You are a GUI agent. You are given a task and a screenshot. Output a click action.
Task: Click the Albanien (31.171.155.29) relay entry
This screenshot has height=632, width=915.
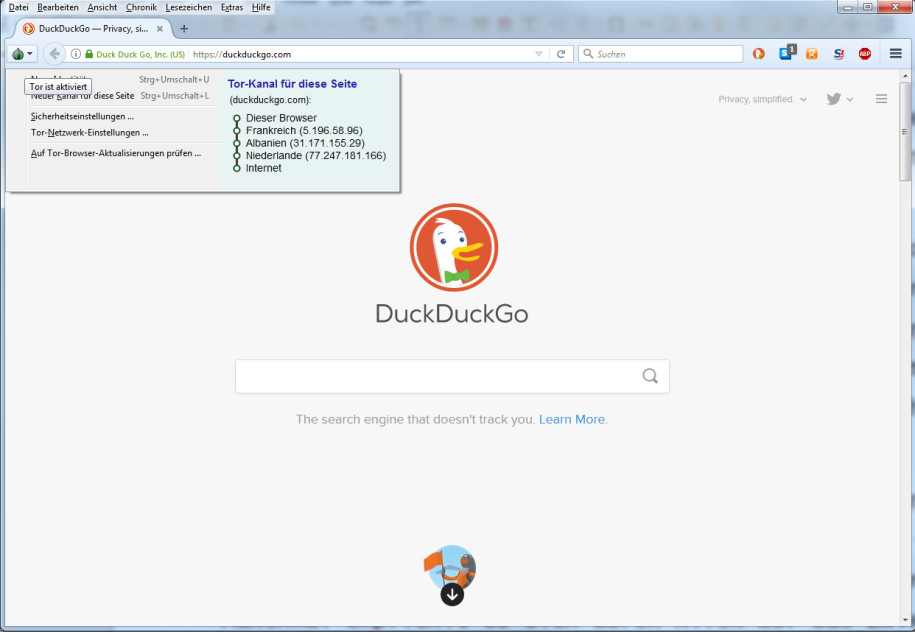coord(305,143)
